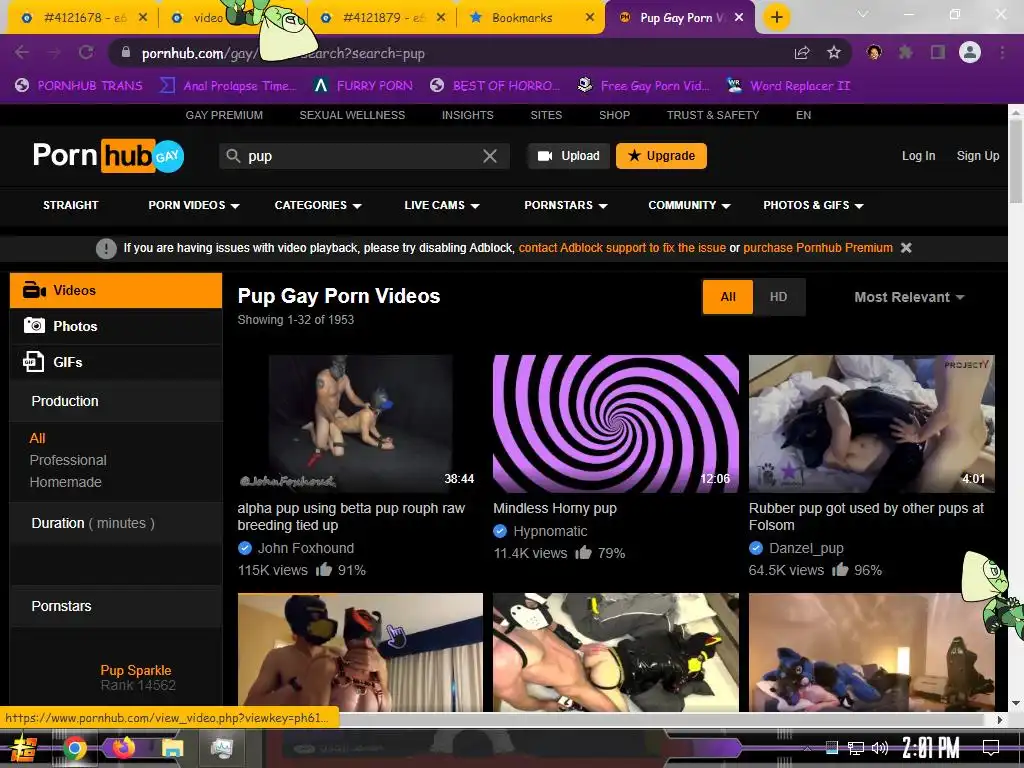Open the EN language selector
Image resolution: width=1024 pixels, height=768 pixels.
click(803, 115)
